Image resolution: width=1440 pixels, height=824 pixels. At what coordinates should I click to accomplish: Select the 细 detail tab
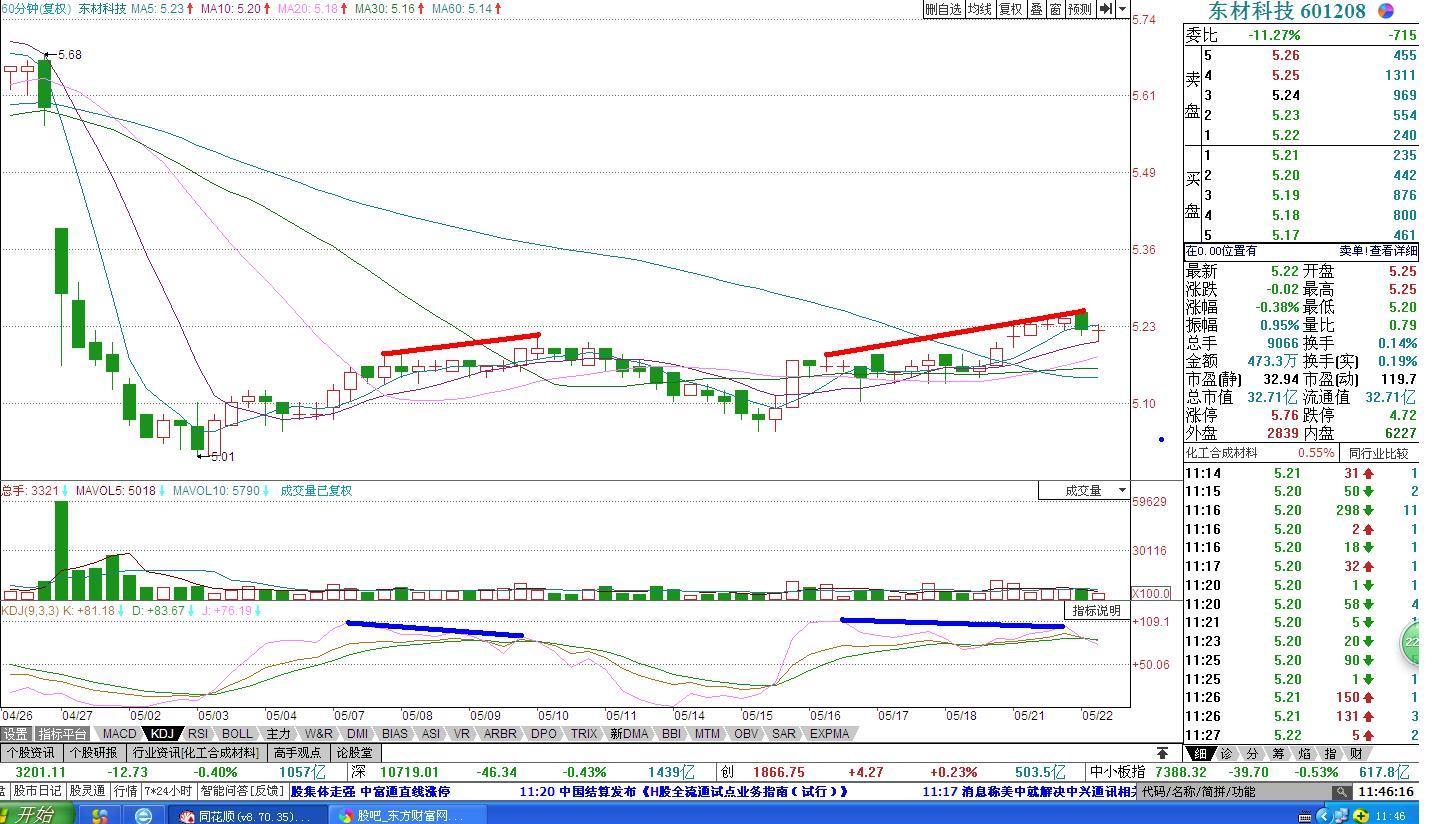tap(1200, 753)
